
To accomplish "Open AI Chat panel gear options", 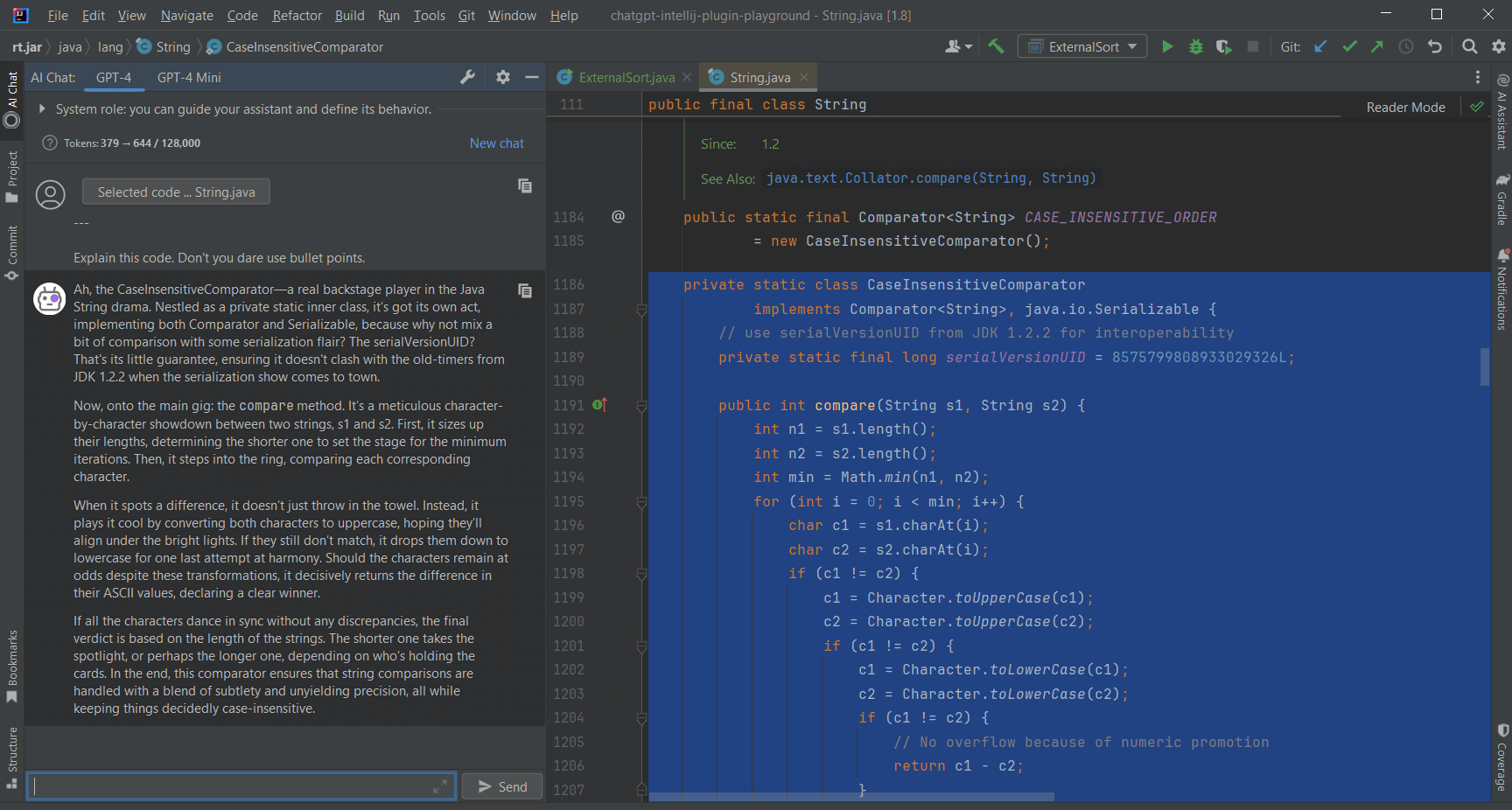I will (503, 77).
